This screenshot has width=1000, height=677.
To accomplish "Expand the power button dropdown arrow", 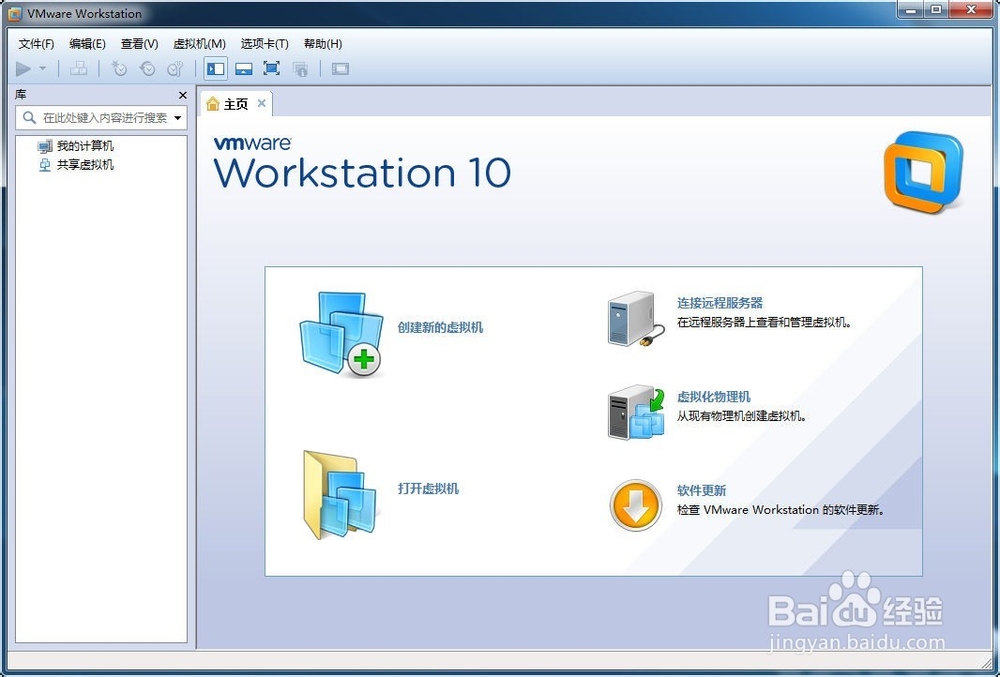I will coord(42,68).
